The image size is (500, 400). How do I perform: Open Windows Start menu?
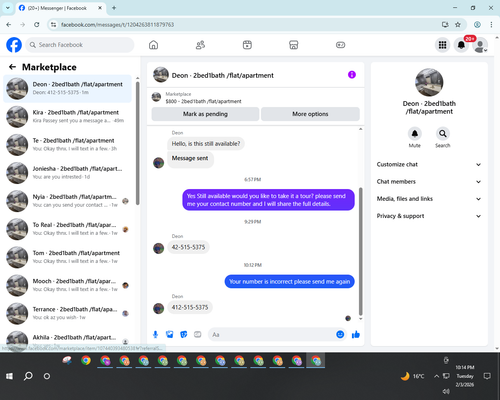point(9,376)
